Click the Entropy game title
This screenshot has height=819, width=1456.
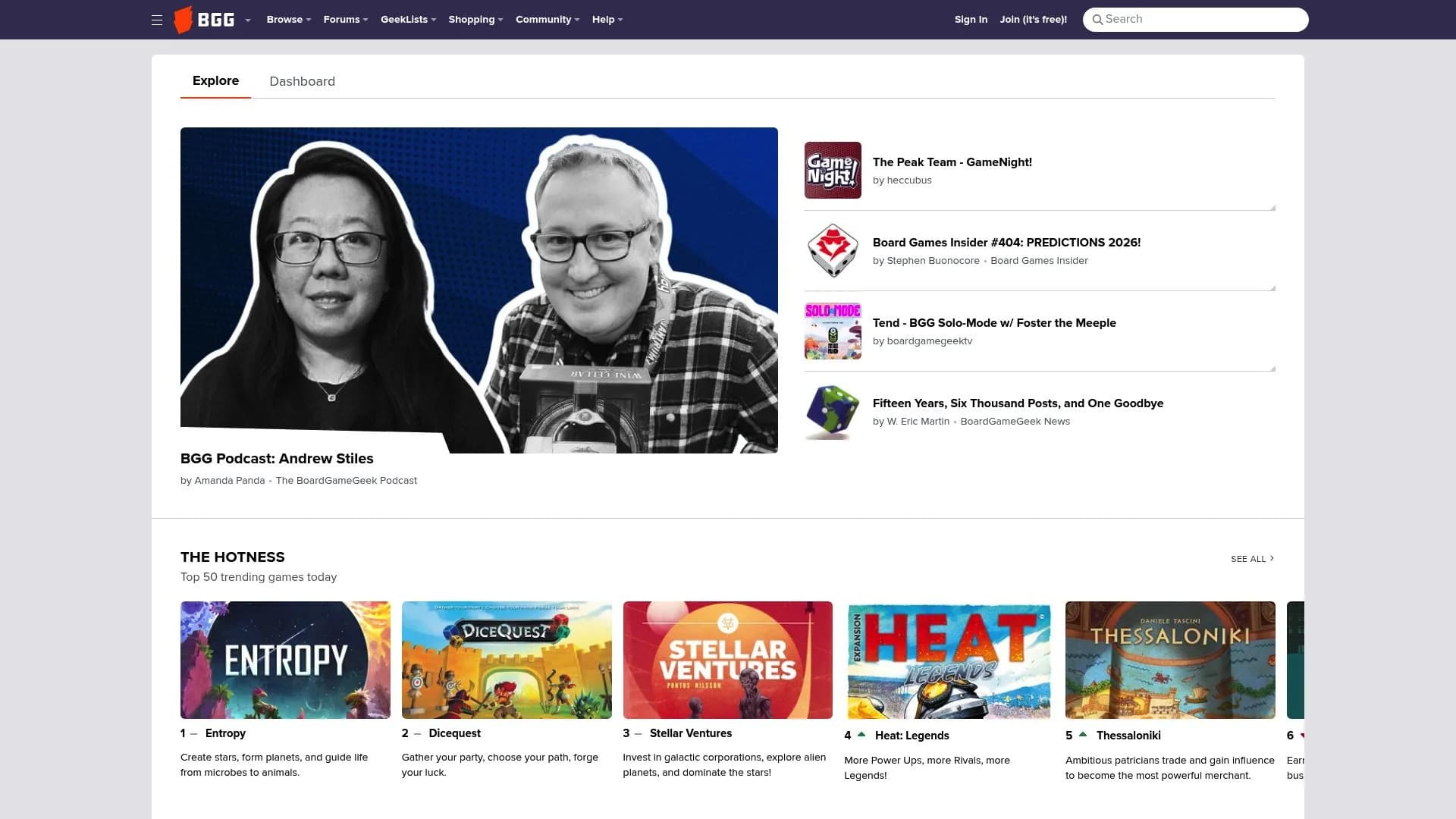(x=225, y=733)
